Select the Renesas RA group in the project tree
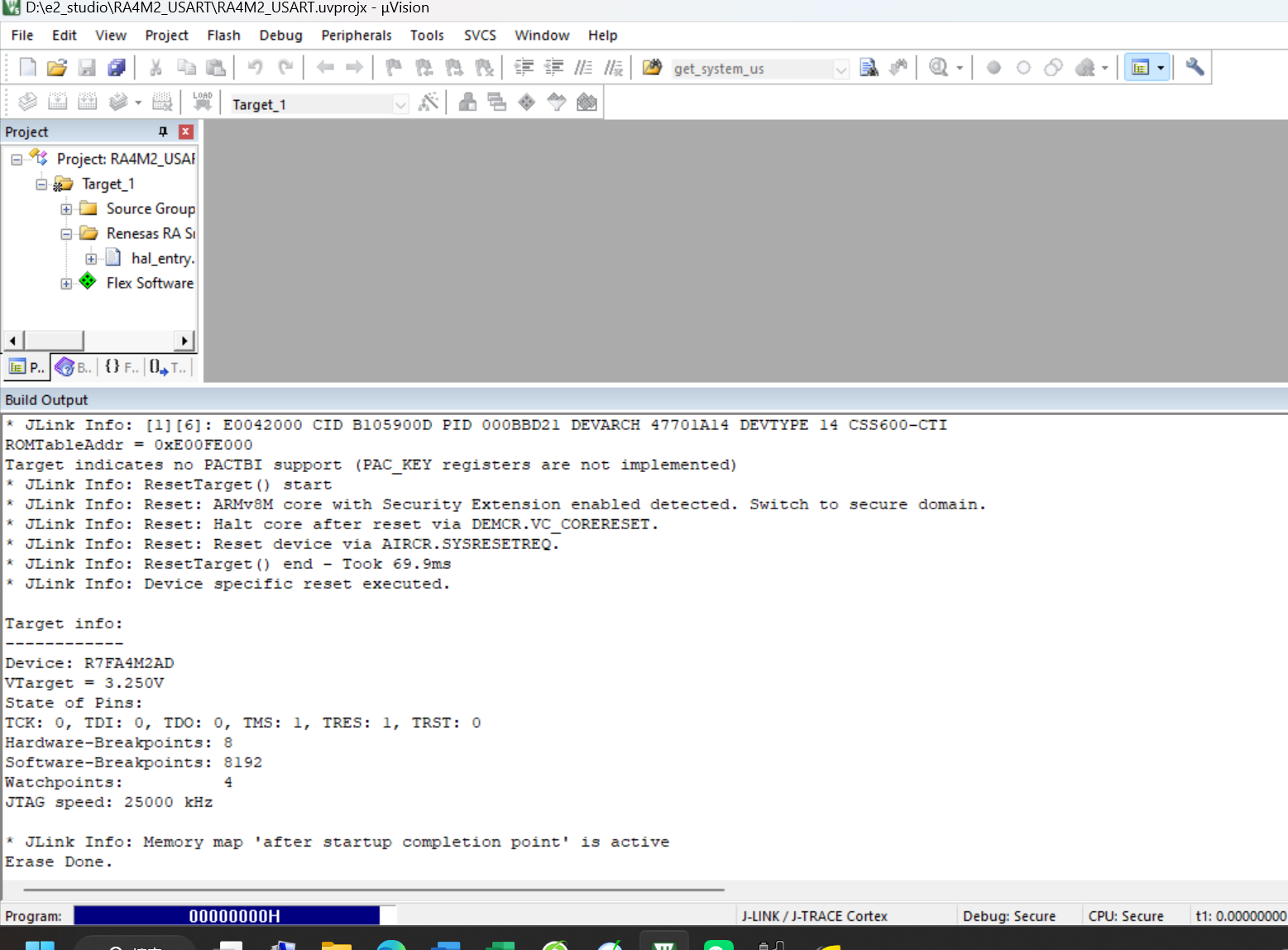This screenshot has height=950, width=1288. tap(151, 234)
